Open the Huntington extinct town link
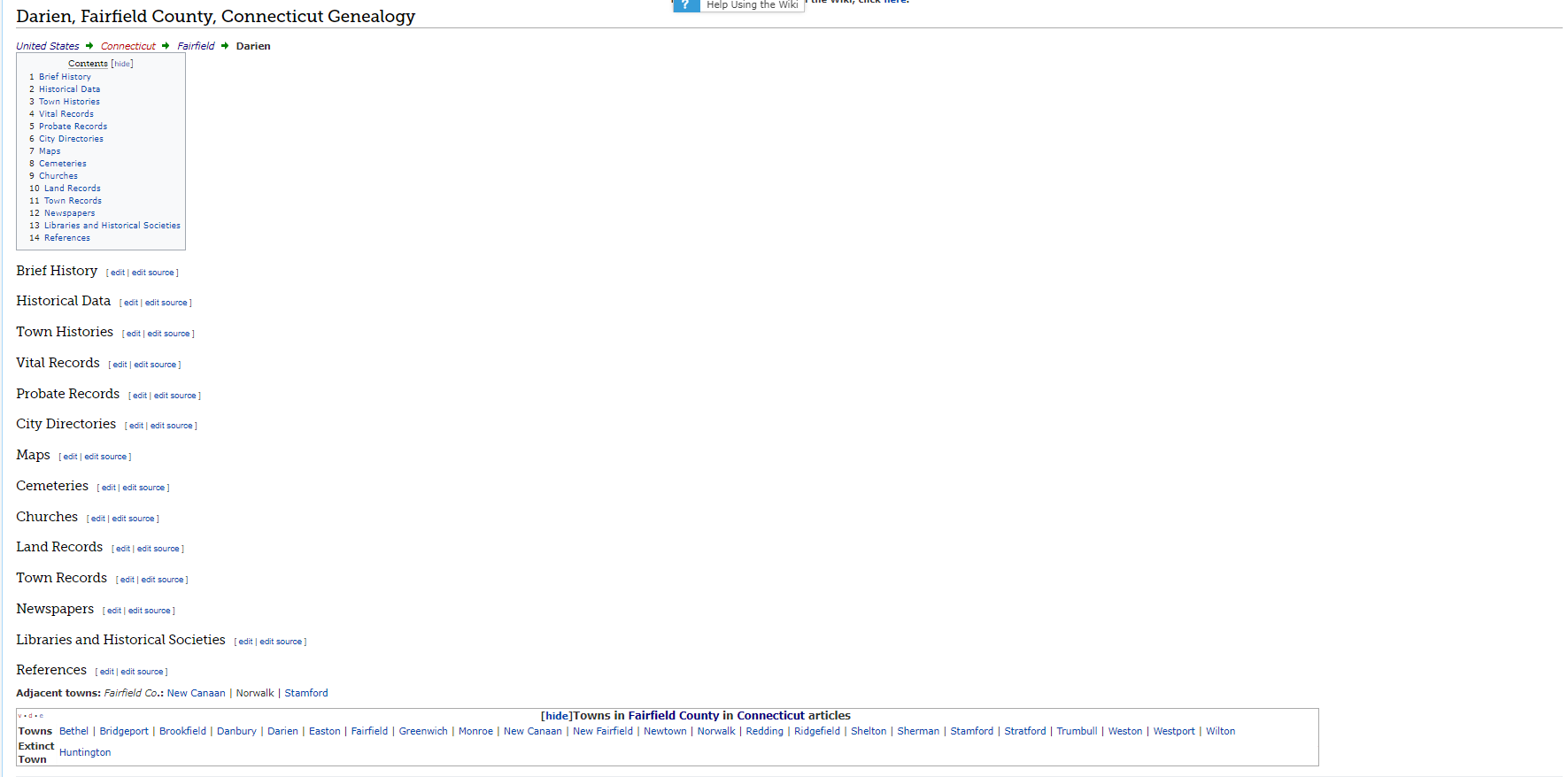 [85, 752]
